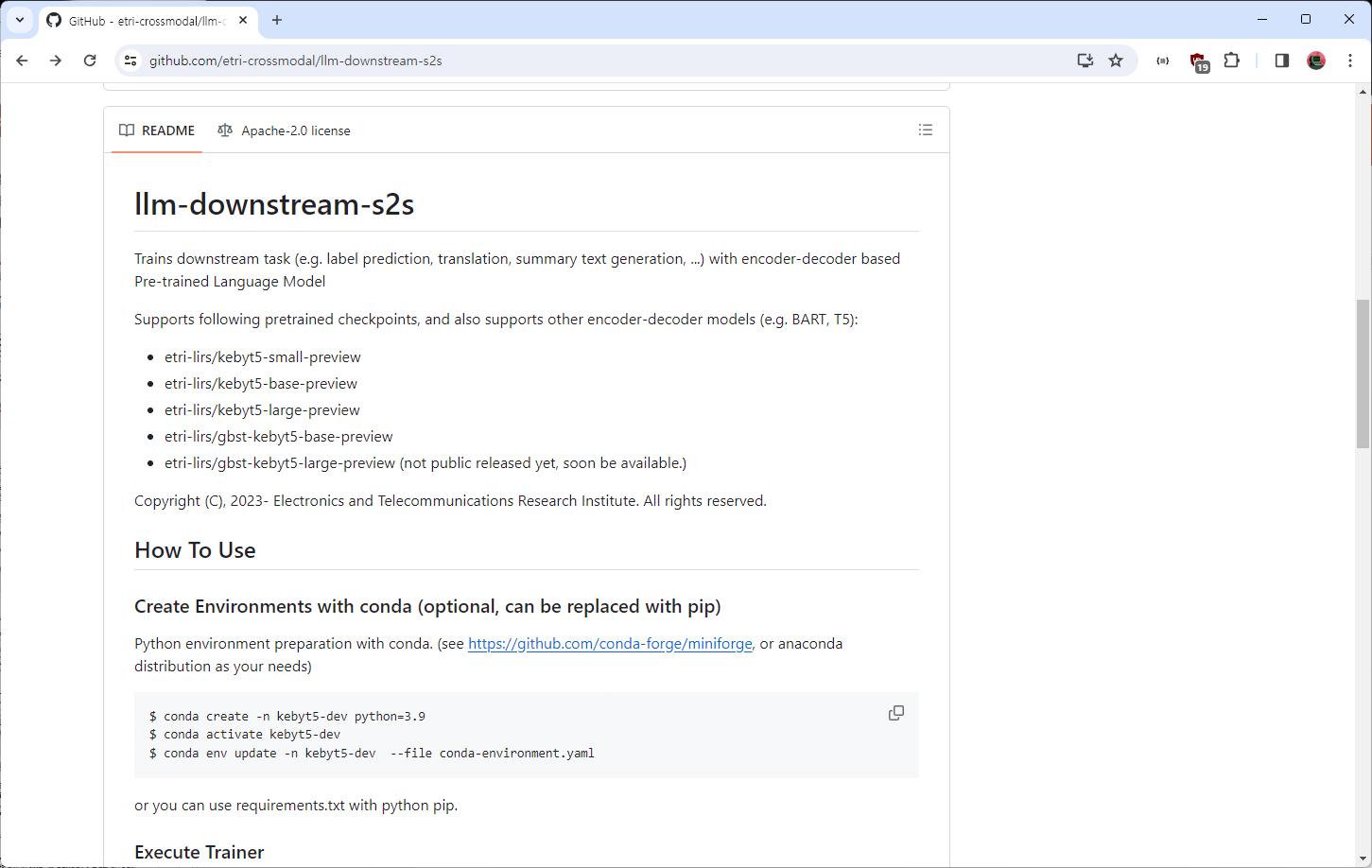The width and height of the screenshot is (1372, 868).
Task: Open the tab search dropdown arrow
Action: pyautogui.click(x=19, y=20)
